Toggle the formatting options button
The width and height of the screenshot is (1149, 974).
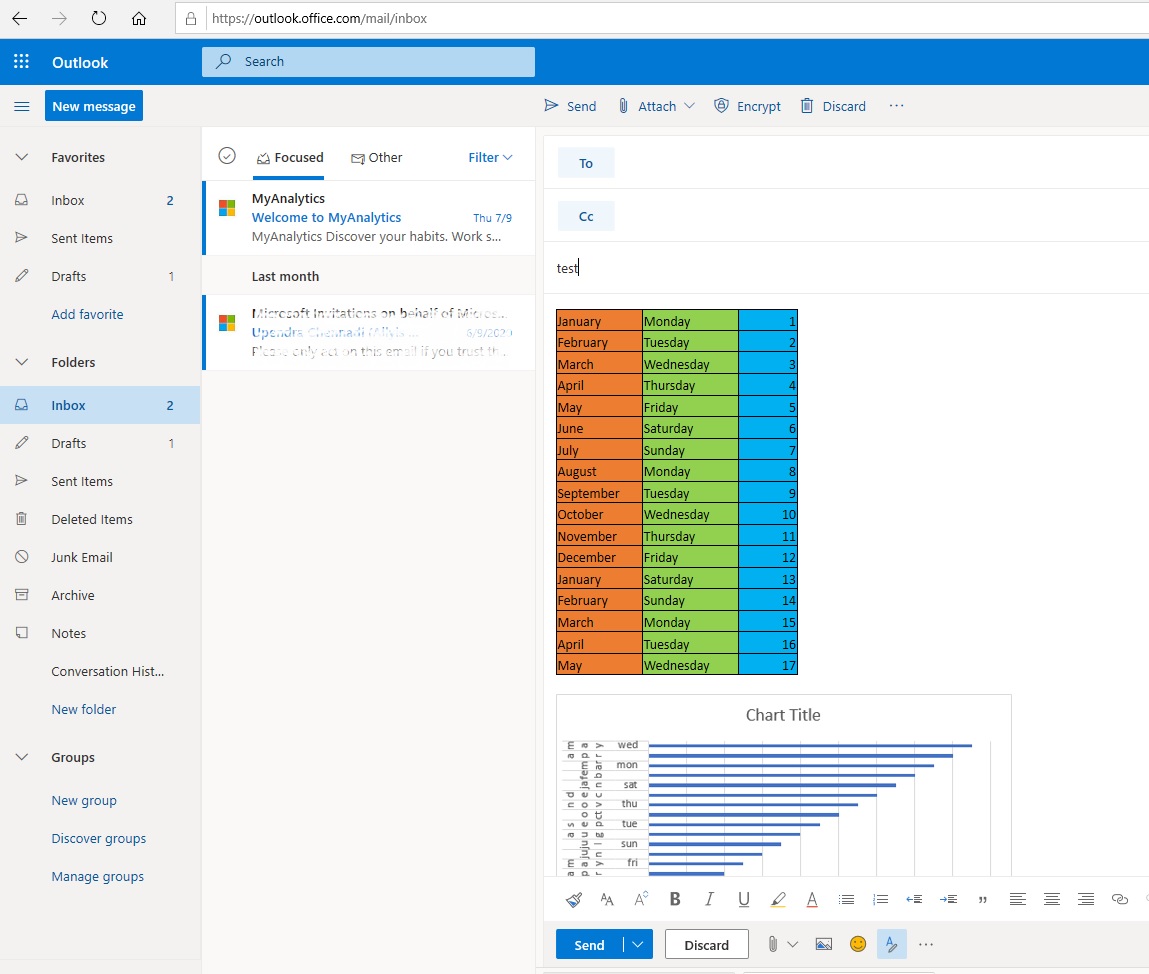coord(891,944)
